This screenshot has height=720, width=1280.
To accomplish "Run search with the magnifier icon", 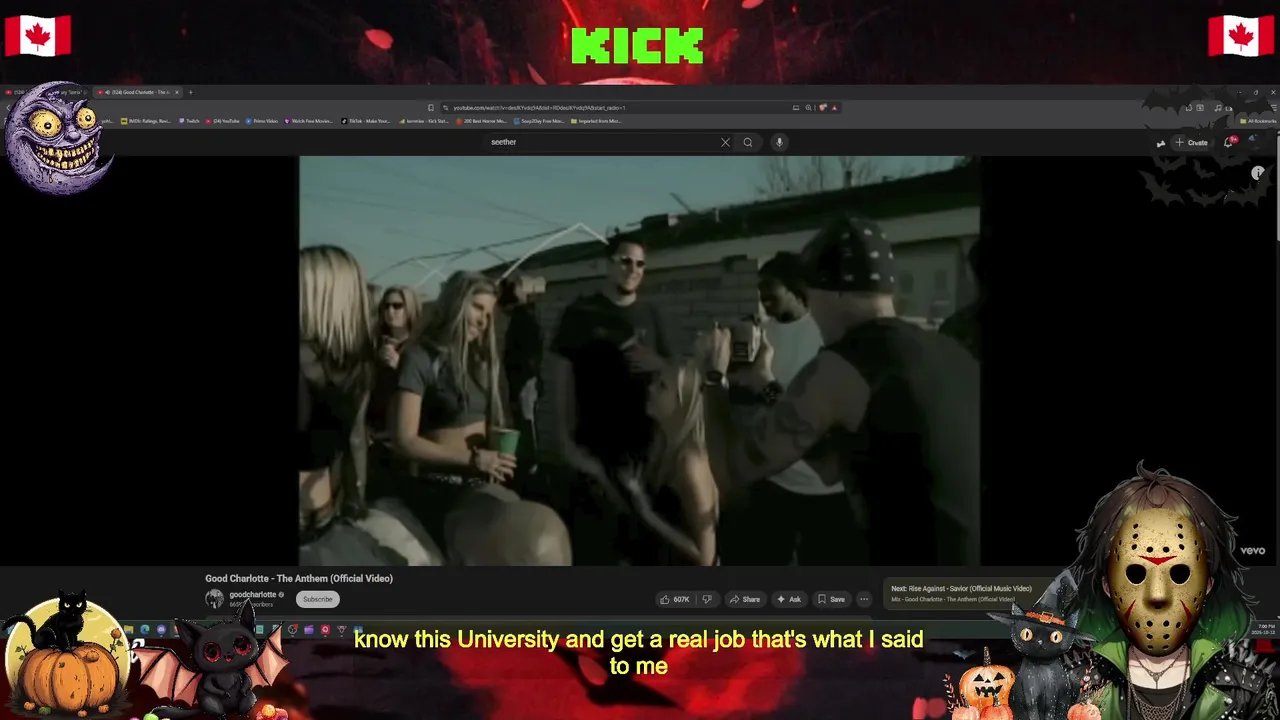I will [747, 142].
